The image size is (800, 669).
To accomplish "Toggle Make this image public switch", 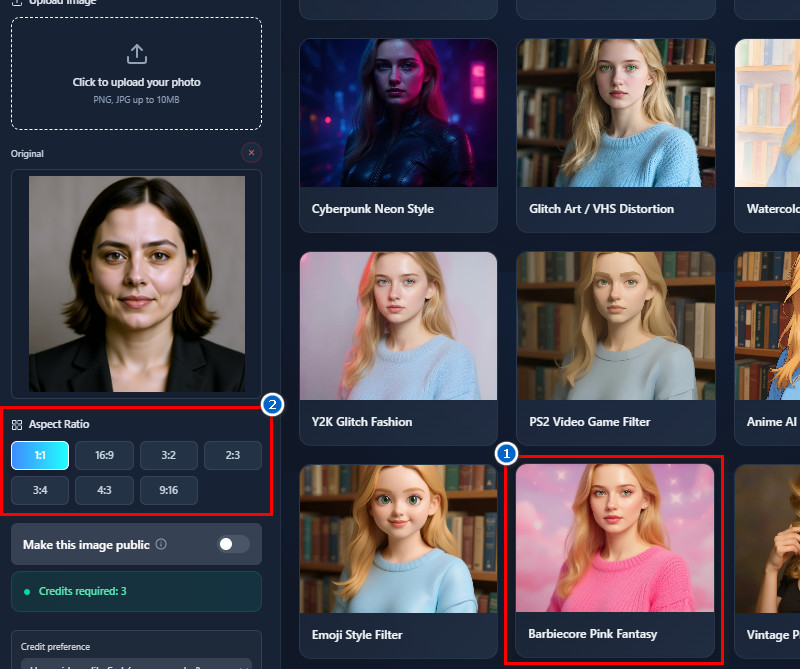I will (x=233, y=544).
